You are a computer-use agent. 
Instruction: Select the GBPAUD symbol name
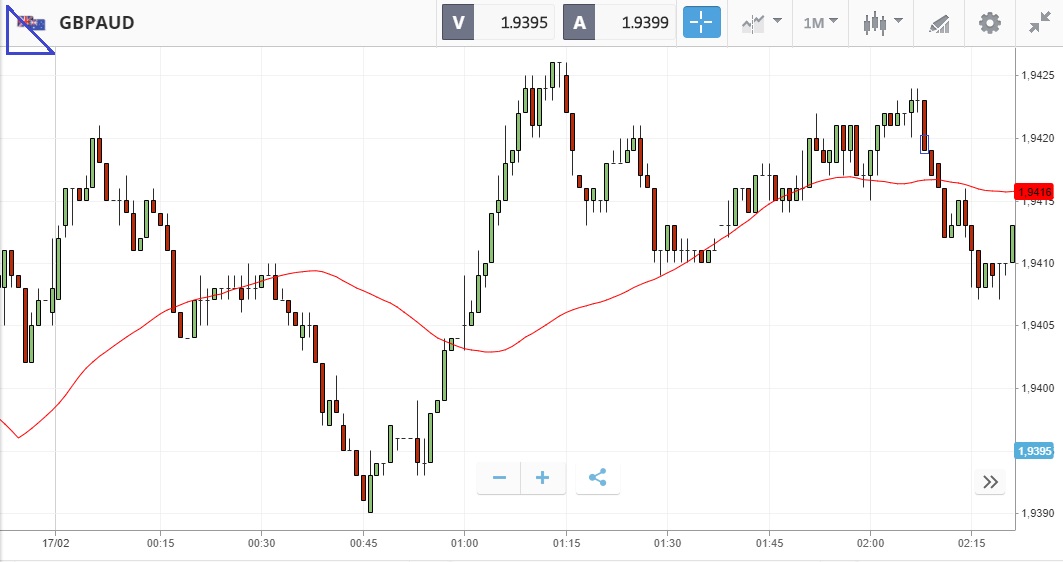97,22
